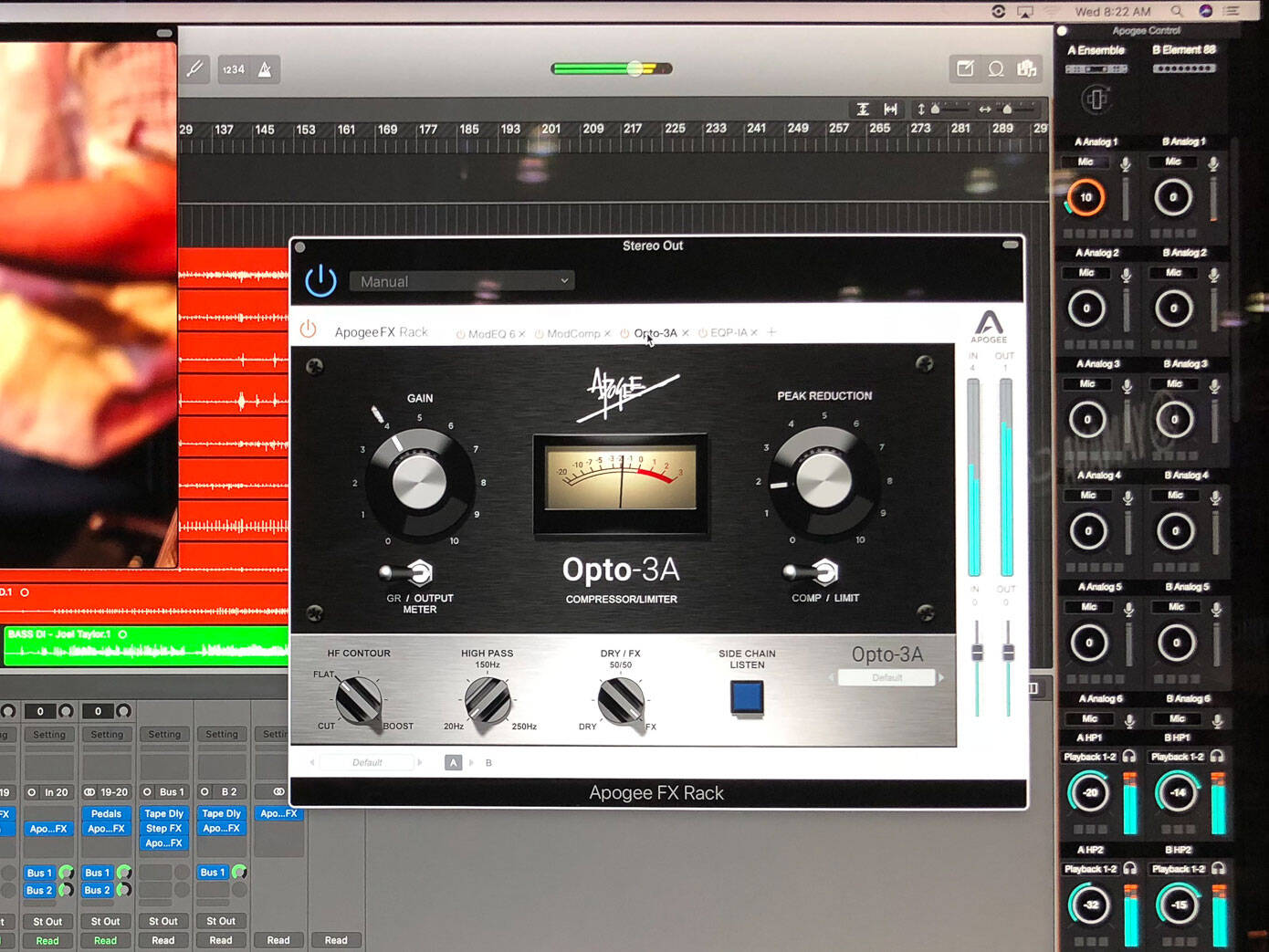Click B Analog 1 microphone icon
This screenshot has width=1269, height=952.
click(x=1213, y=164)
